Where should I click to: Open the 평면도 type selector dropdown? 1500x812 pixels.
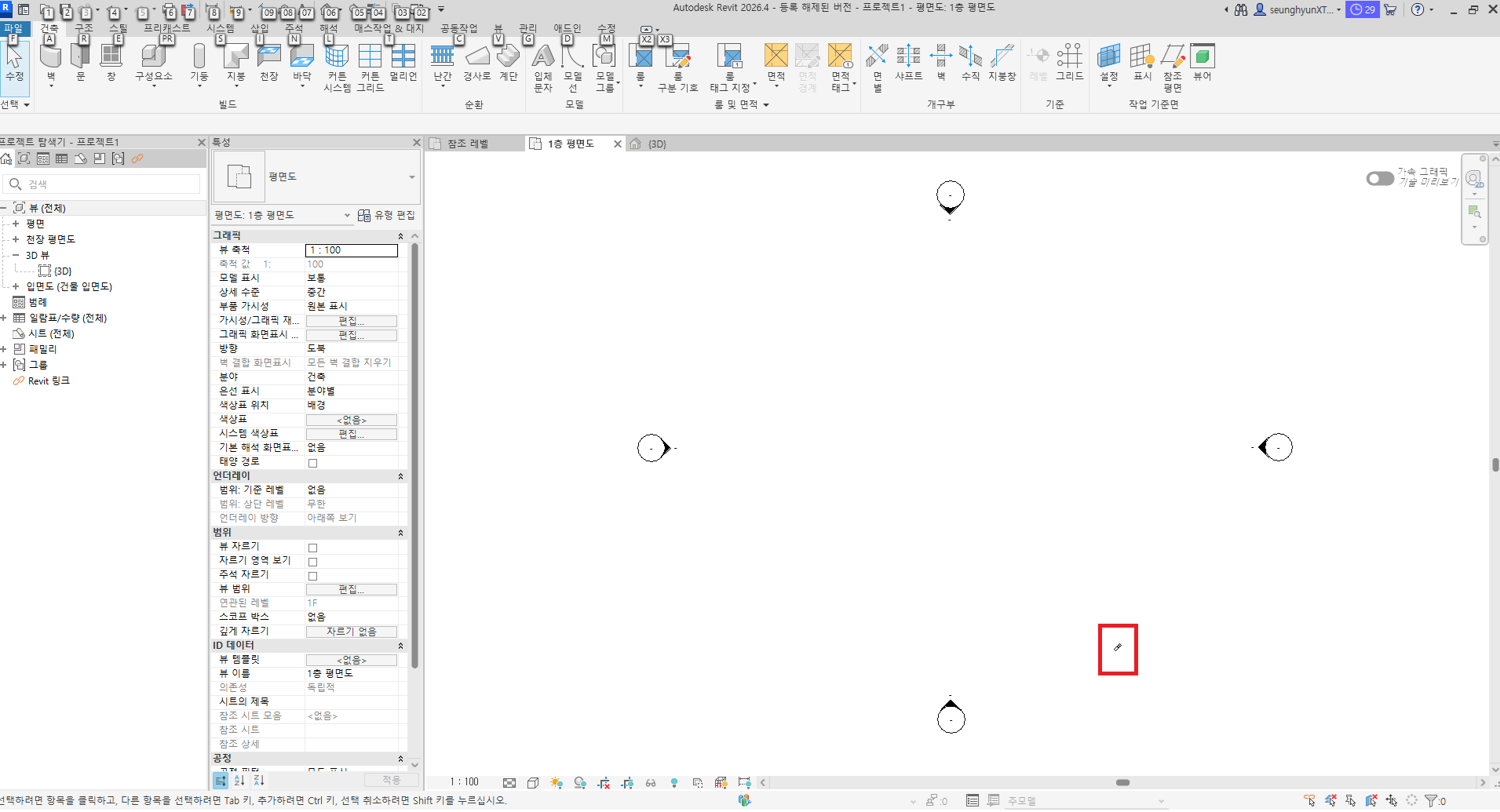[411, 177]
